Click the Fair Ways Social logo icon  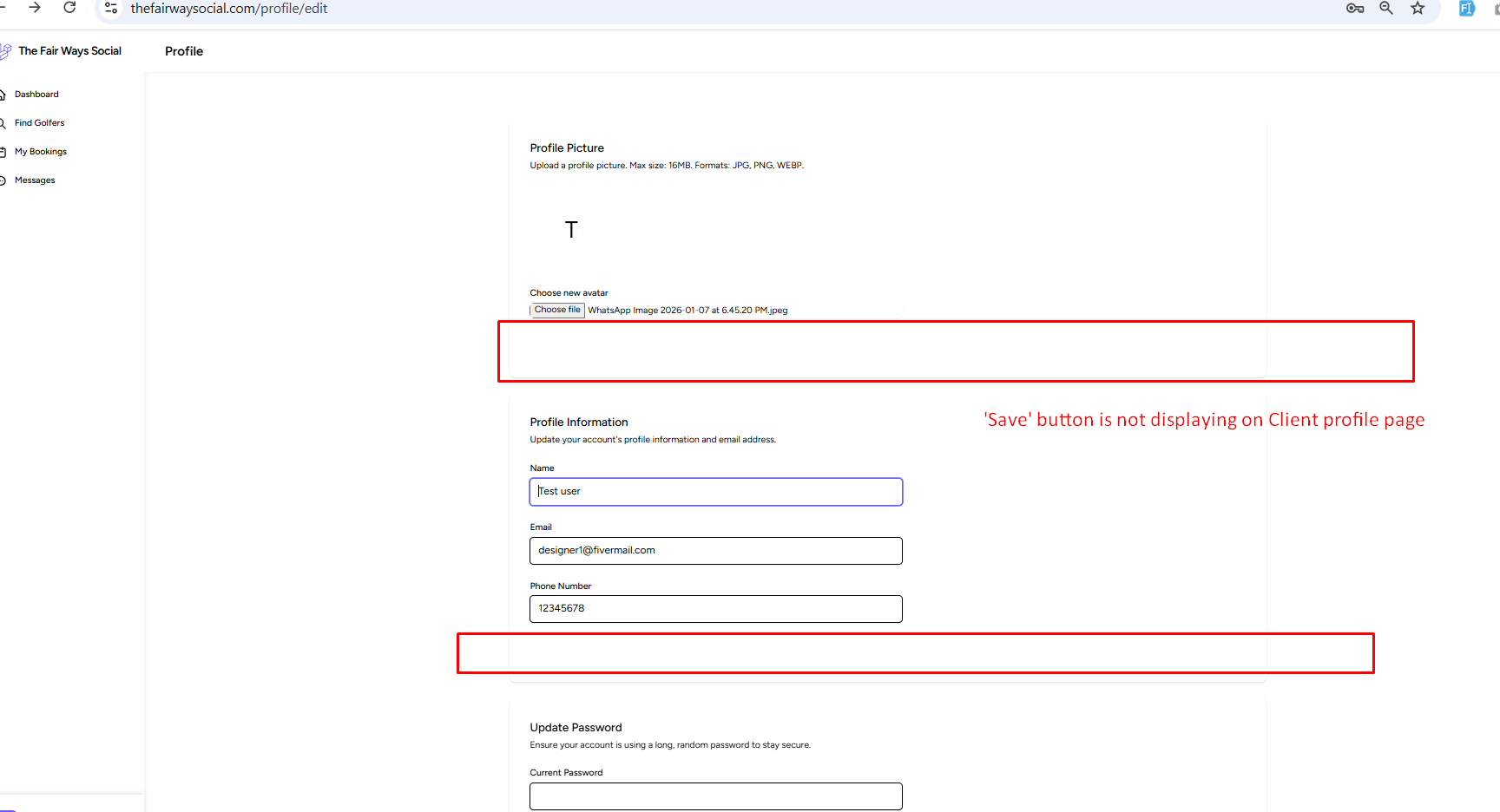(x=5, y=51)
